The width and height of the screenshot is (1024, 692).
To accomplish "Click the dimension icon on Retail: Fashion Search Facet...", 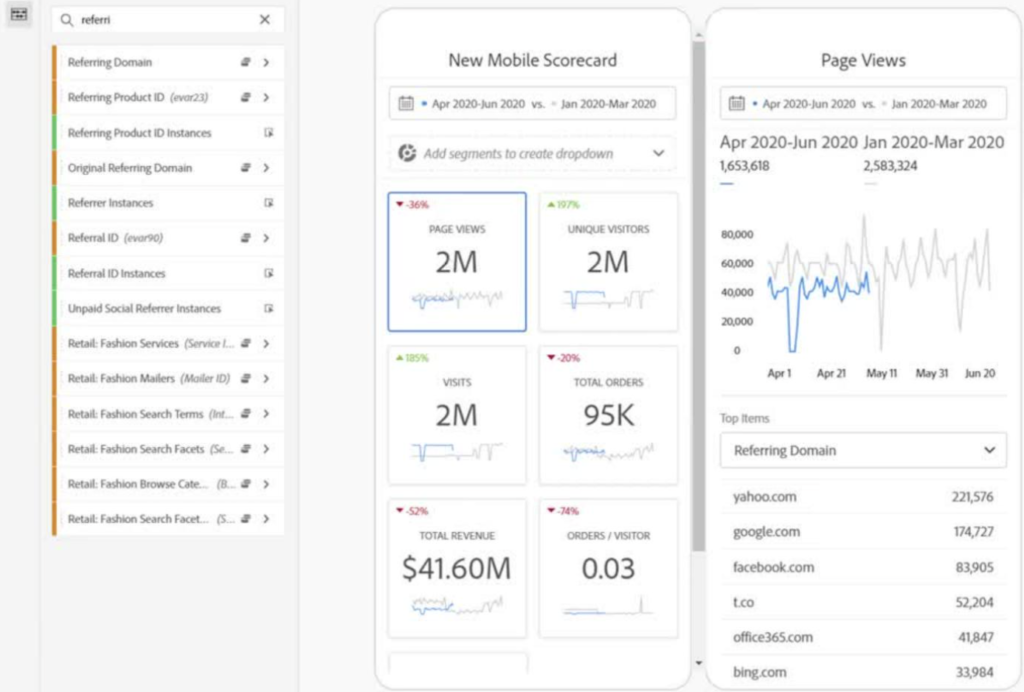I will coord(246,519).
